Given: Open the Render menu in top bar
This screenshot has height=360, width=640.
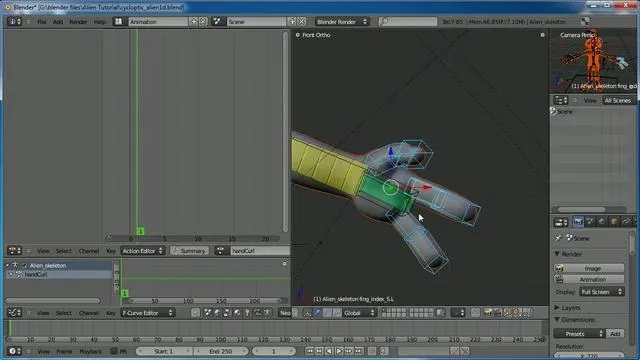Looking at the screenshot, I should pyautogui.click(x=78, y=22).
